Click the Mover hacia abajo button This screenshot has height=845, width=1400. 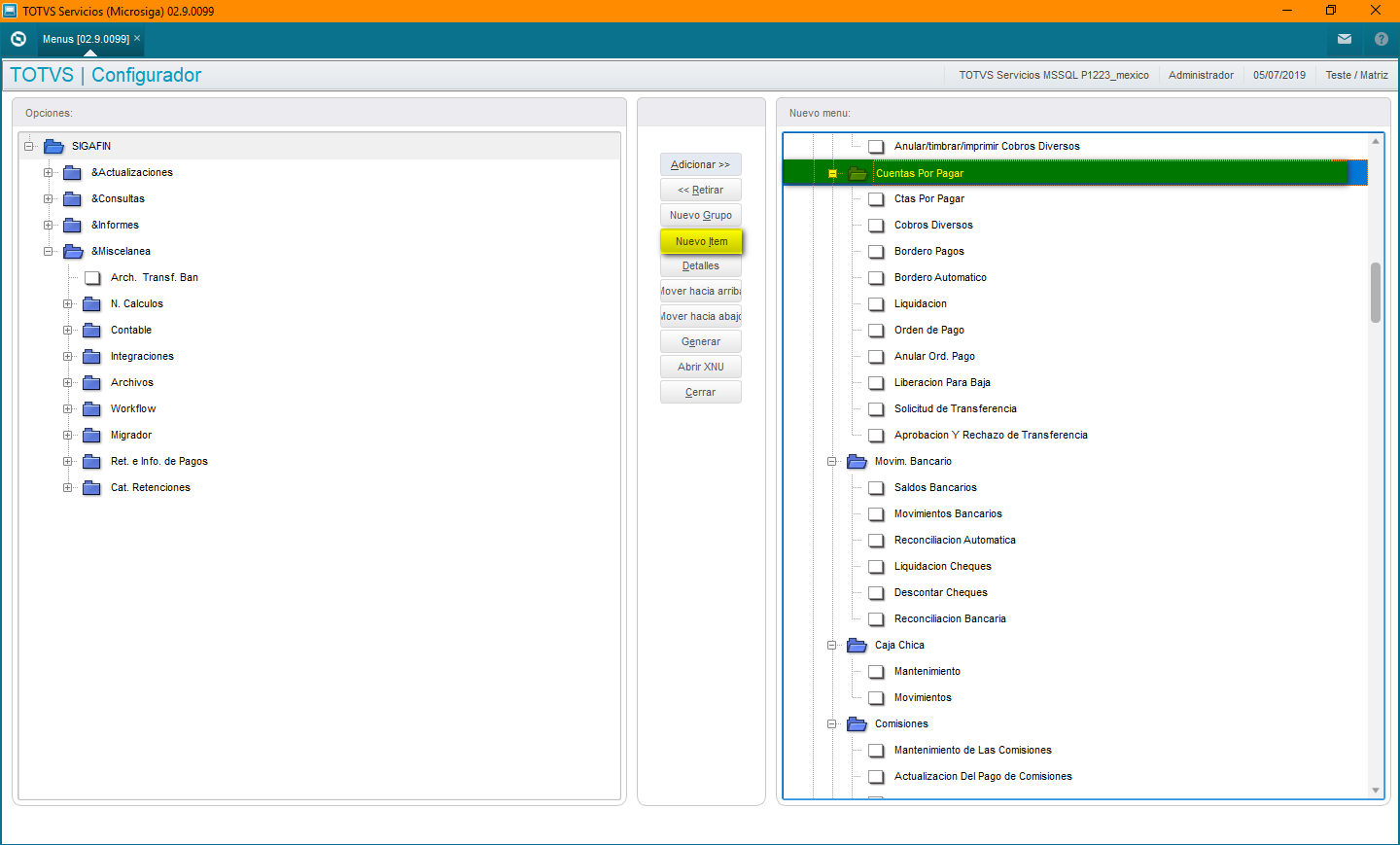(700, 316)
